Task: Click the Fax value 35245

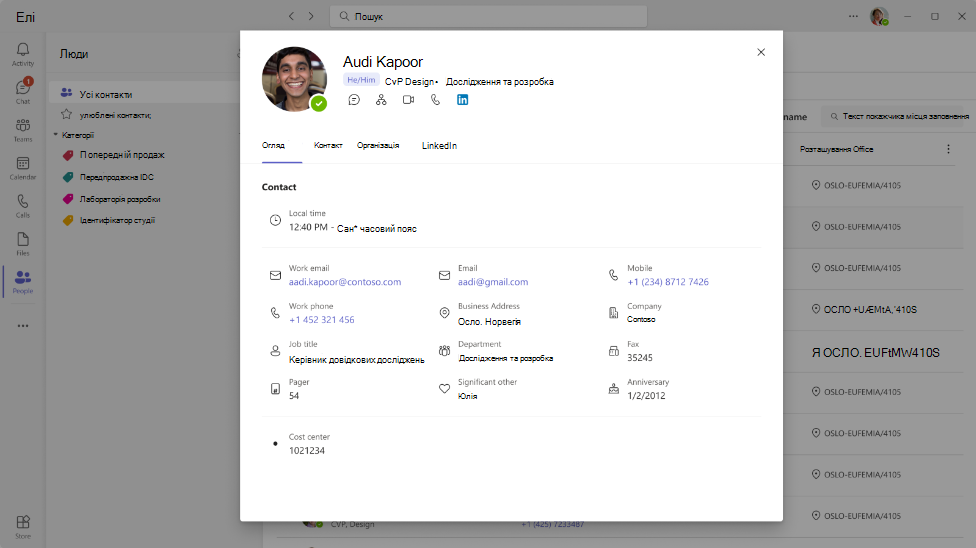Action: click(640, 358)
